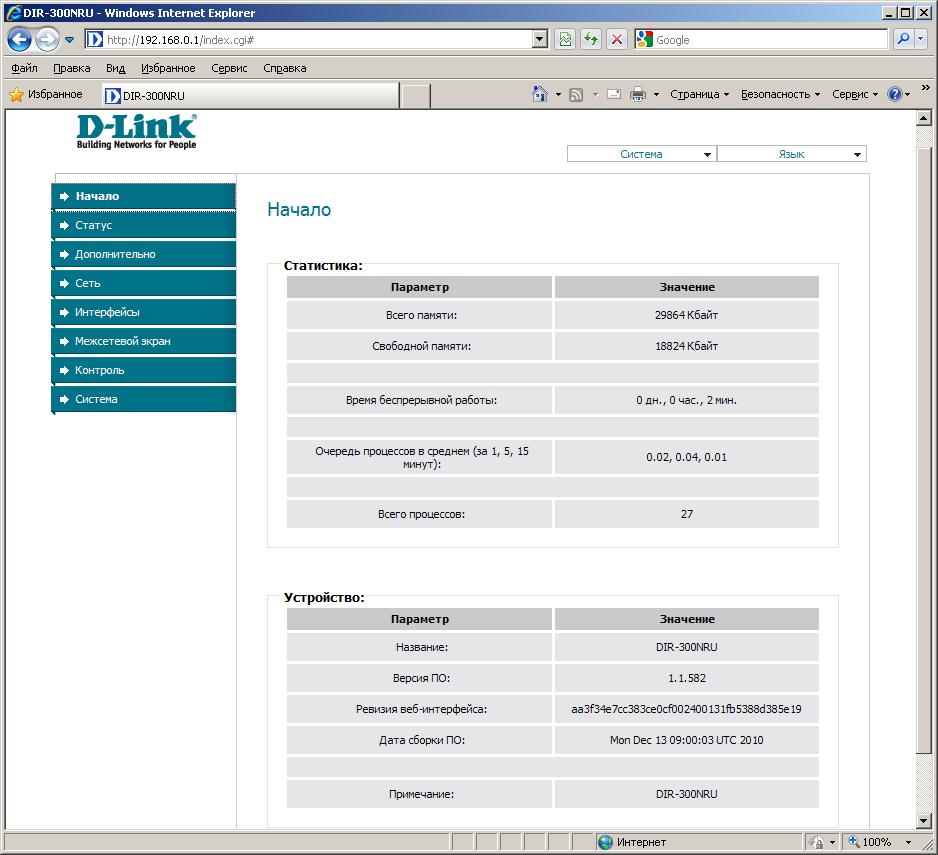Open the Безопасность toolbar menu

point(781,95)
